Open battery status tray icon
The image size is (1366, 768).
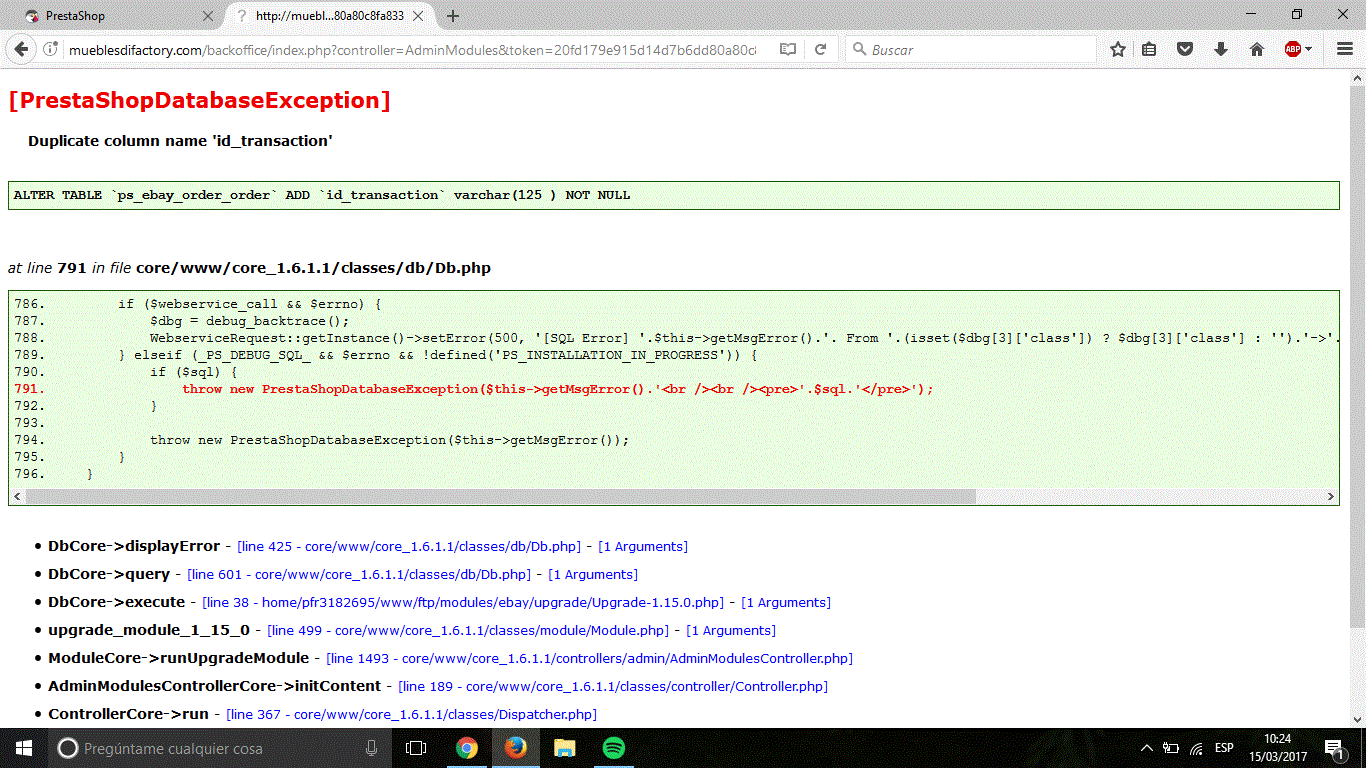(1171, 748)
